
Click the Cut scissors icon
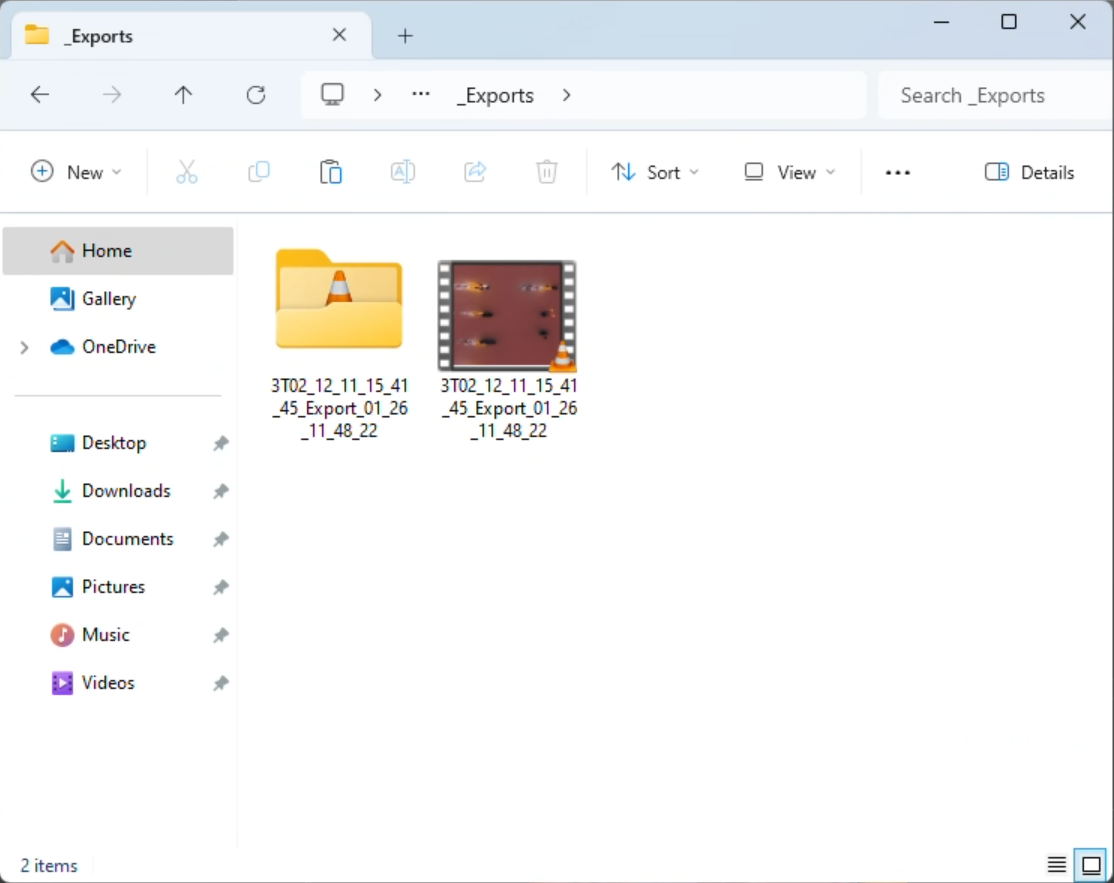(187, 172)
